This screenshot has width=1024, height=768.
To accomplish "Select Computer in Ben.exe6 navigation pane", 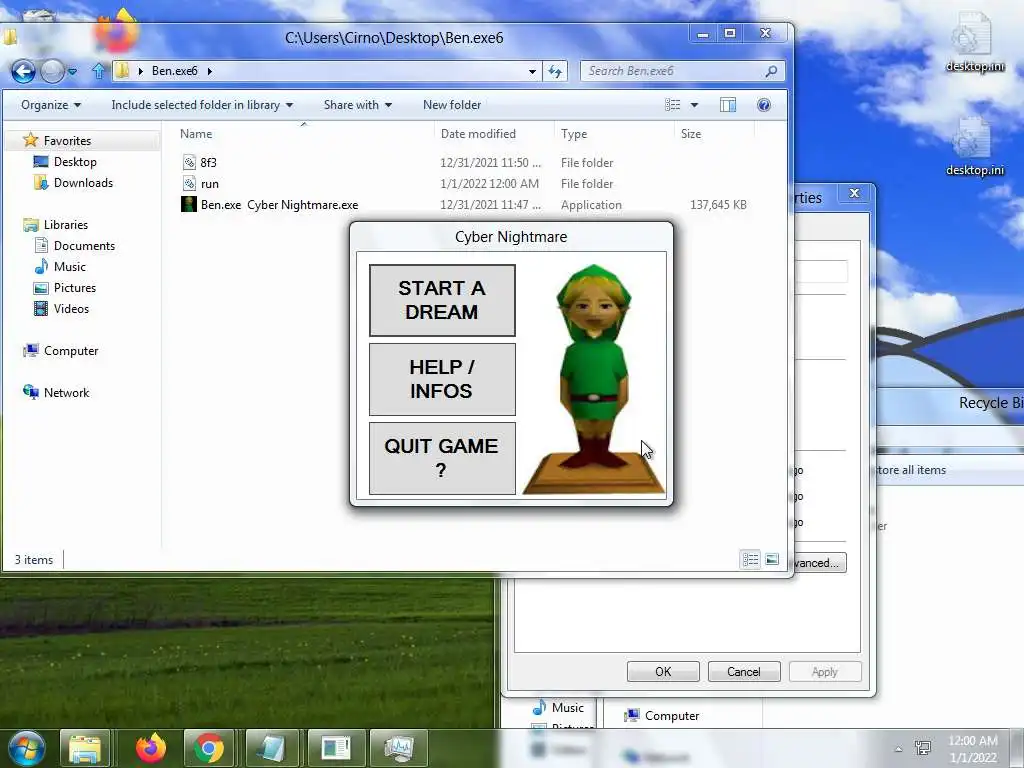I will (x=71, y=351).
